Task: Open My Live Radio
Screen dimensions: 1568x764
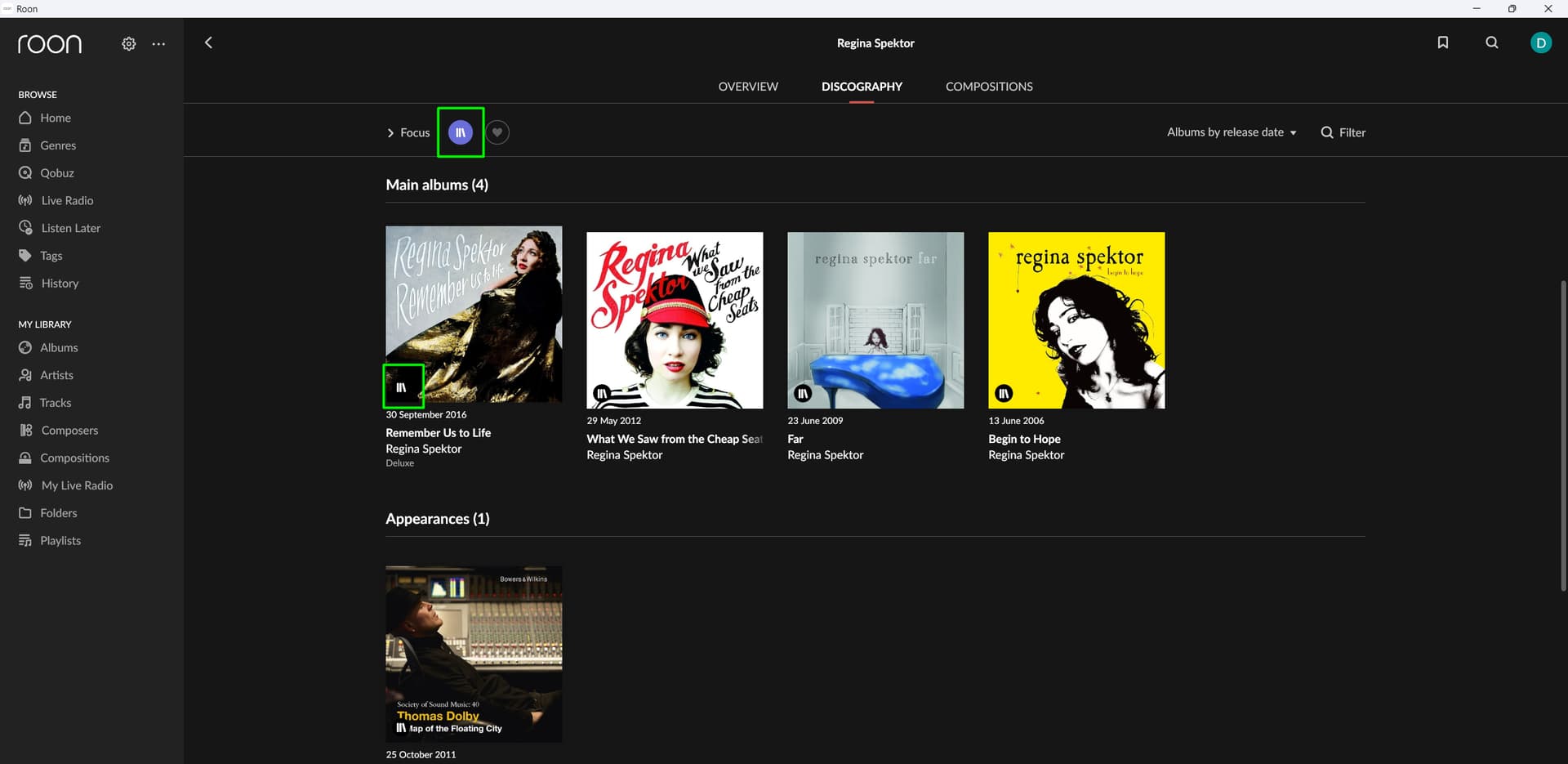Action: pyautogui.click(x=66, y=485)
